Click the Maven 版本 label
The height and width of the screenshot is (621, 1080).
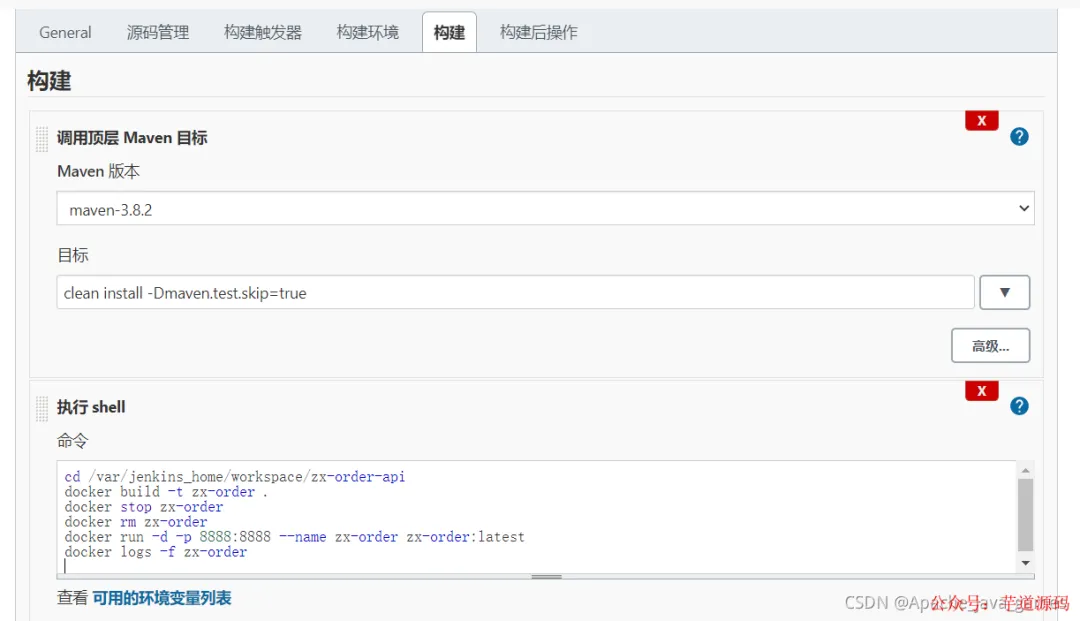pyautogui.click(x=98, y=171)
